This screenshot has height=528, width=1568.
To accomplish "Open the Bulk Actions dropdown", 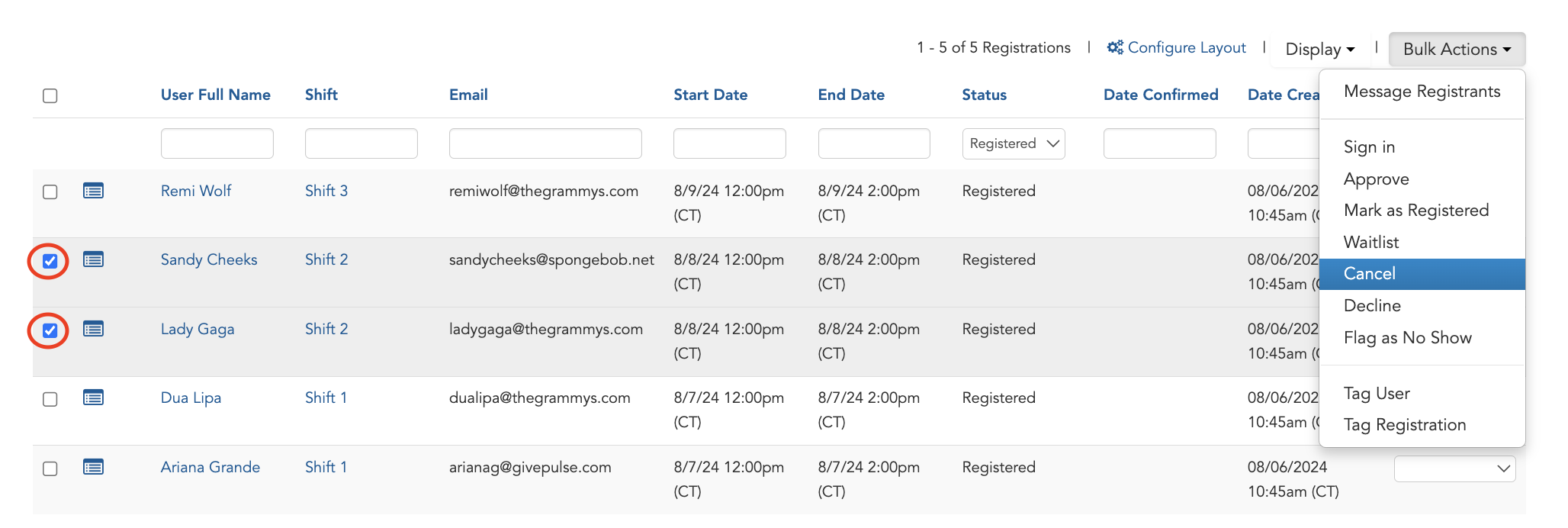I will pos(1457,49).
